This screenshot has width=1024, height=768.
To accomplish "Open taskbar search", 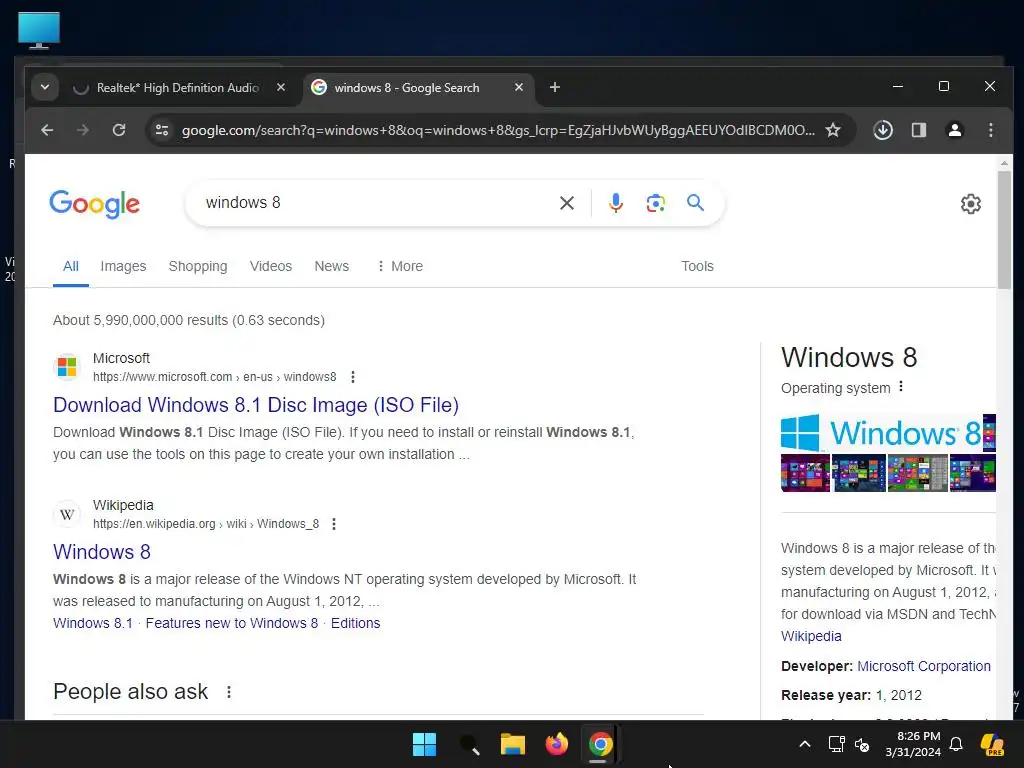I will click(469, 744).
